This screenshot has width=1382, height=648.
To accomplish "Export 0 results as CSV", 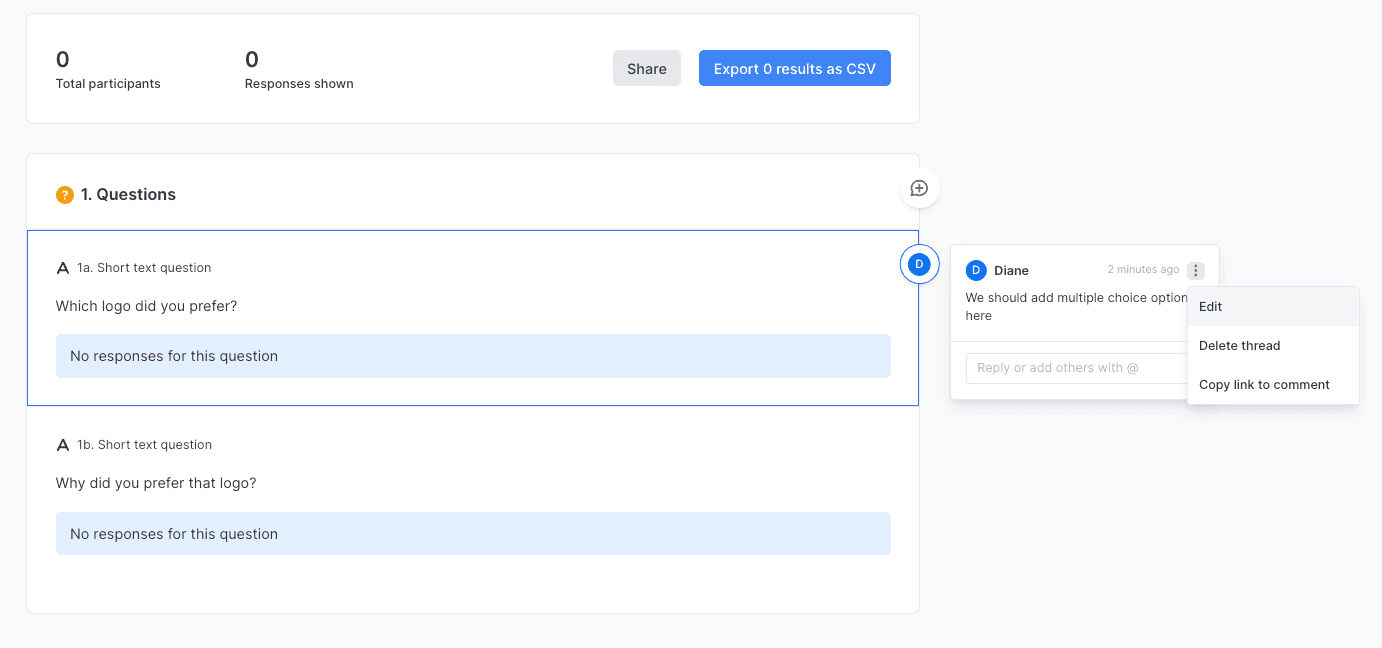I will coord(794,69).
